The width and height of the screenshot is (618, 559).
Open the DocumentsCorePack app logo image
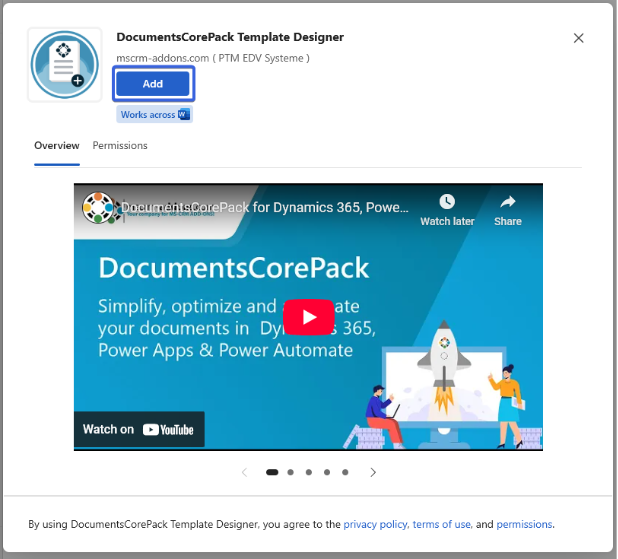[65, 65]
